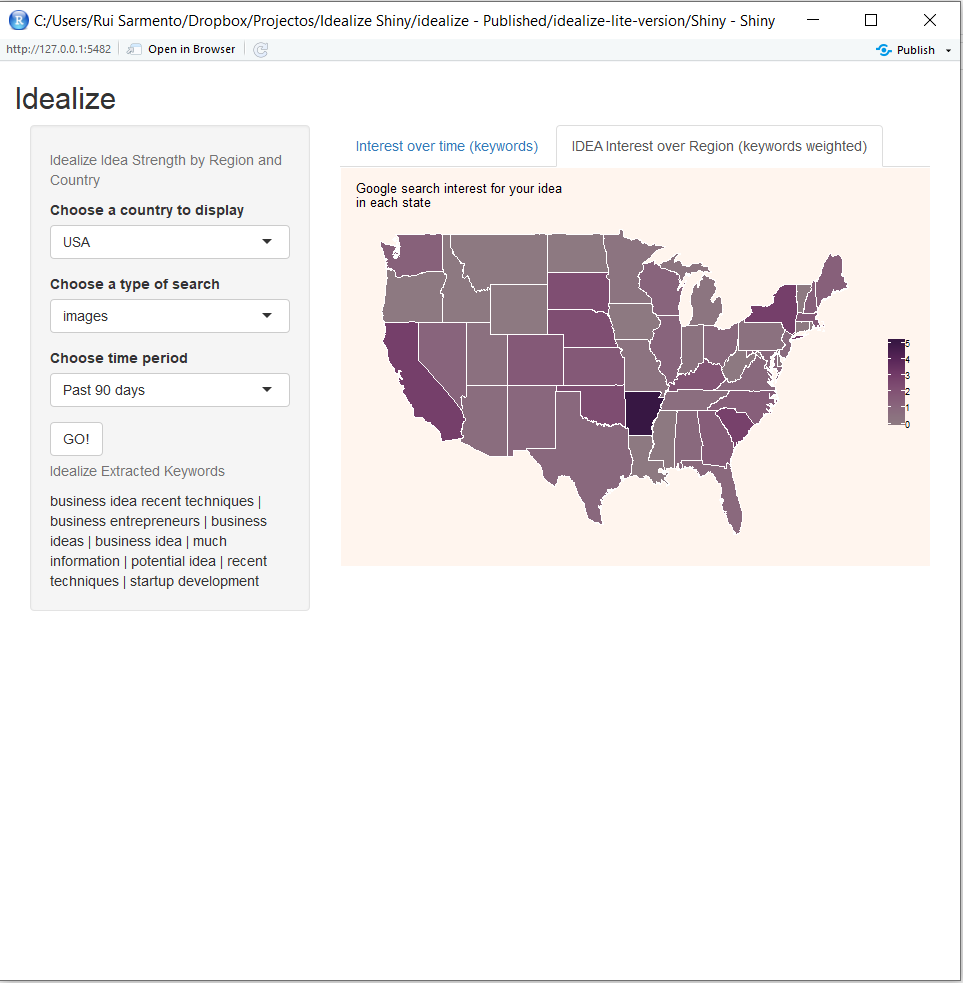This screenshot has height=983, width=963.
Task: Click the Open in Browser button
Action: coord(182,49)
